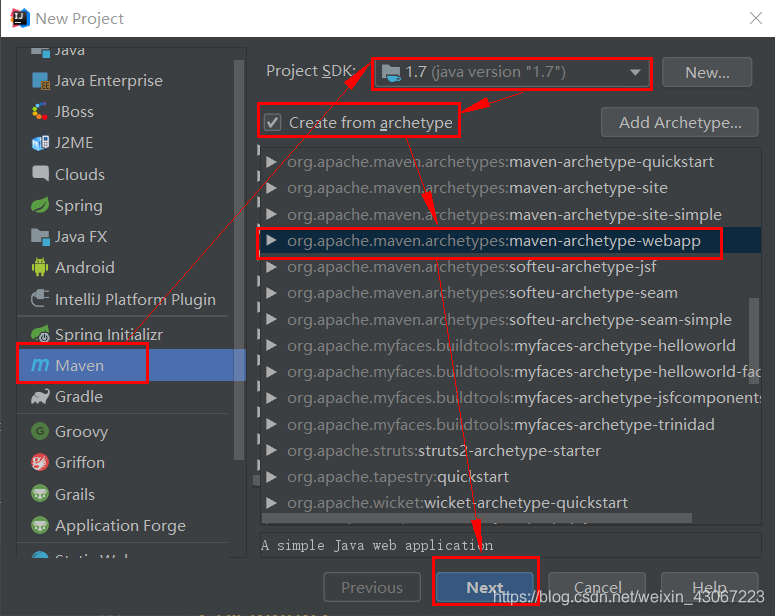The image size is (775, 616).
Task: Select Groovy project type
Action: coord(125,431)
